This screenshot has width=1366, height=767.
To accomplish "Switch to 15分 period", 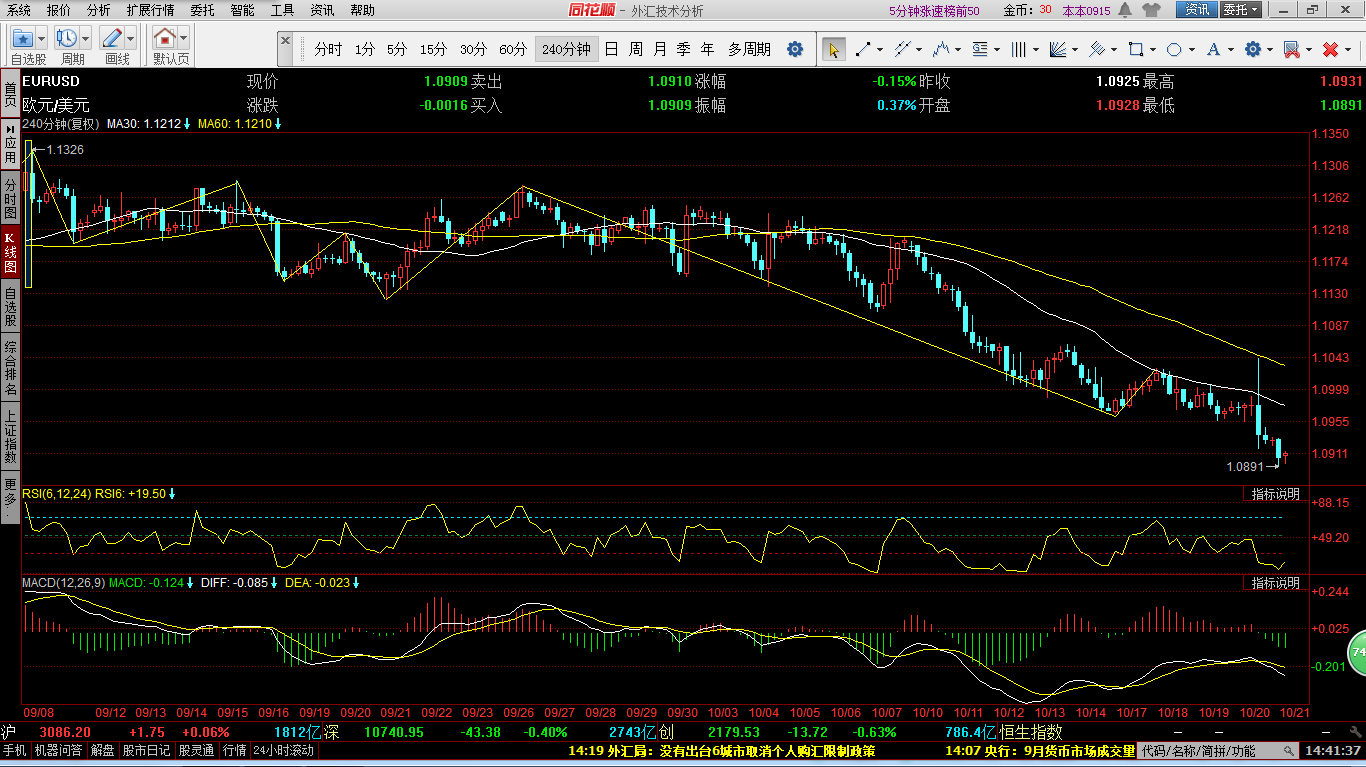I will 433,49.
